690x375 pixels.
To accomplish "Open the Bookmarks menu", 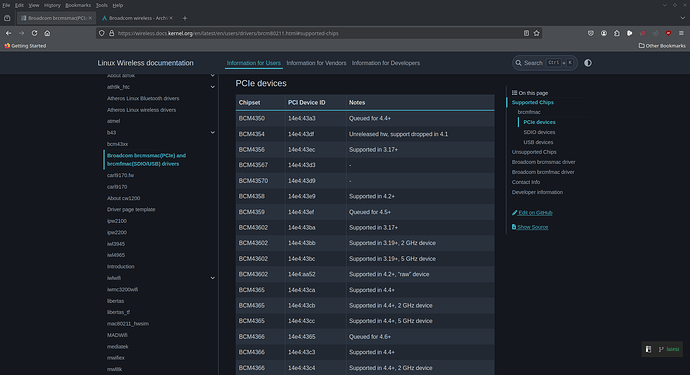I will (78, 5).
